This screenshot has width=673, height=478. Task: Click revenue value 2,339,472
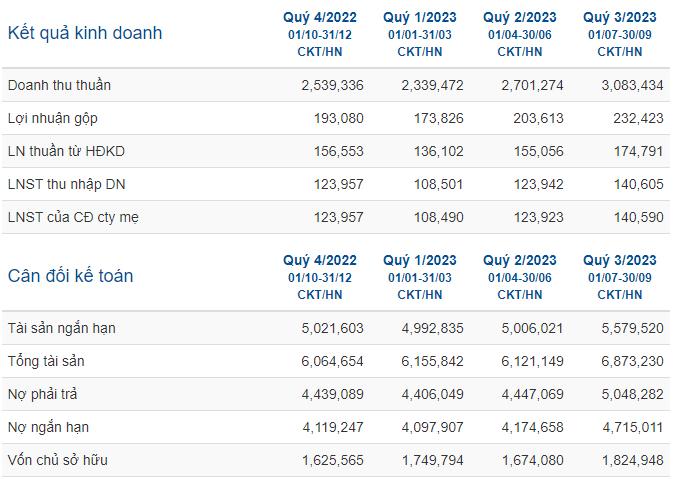click(x=432, y=85)
